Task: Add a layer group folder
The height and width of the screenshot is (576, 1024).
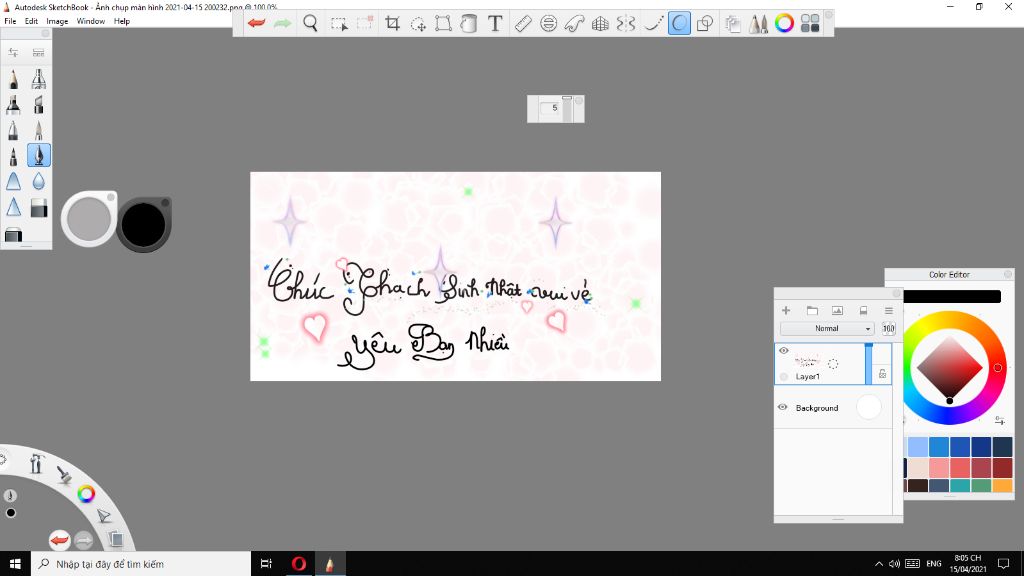Action: (x=812, y=310)
